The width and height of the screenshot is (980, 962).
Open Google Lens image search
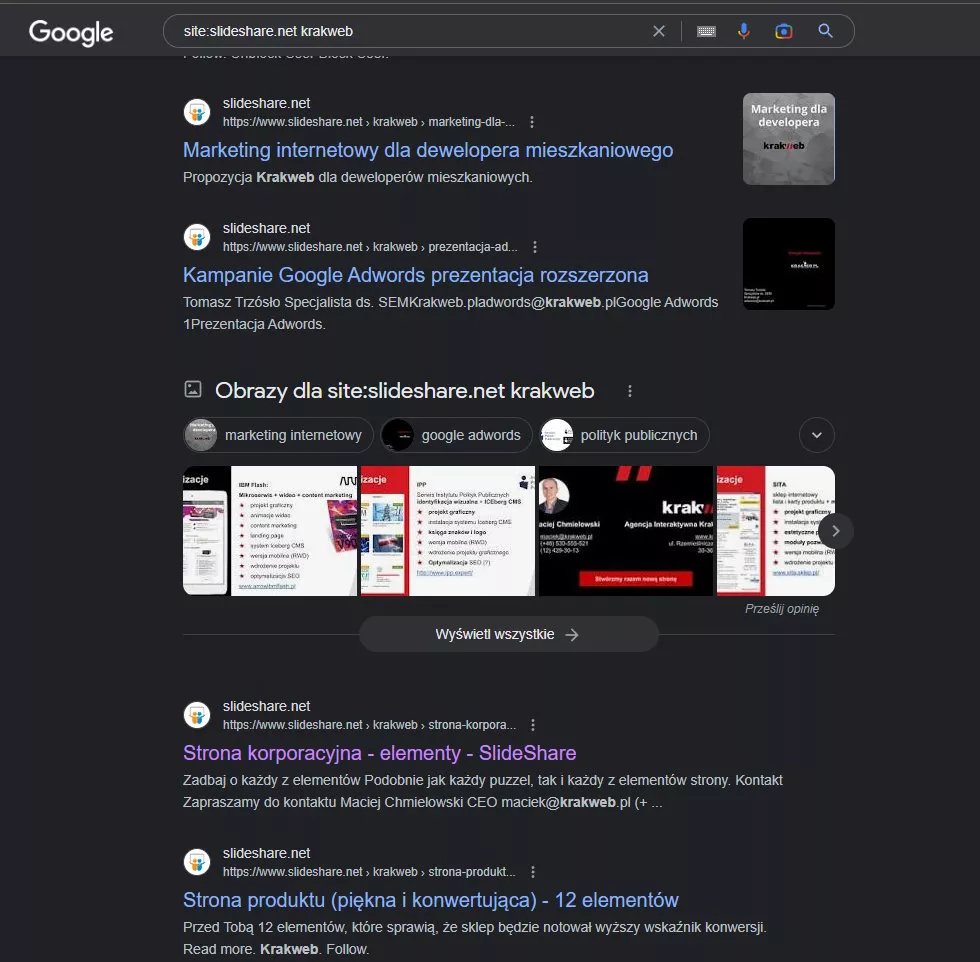click(x=784, y=31)
